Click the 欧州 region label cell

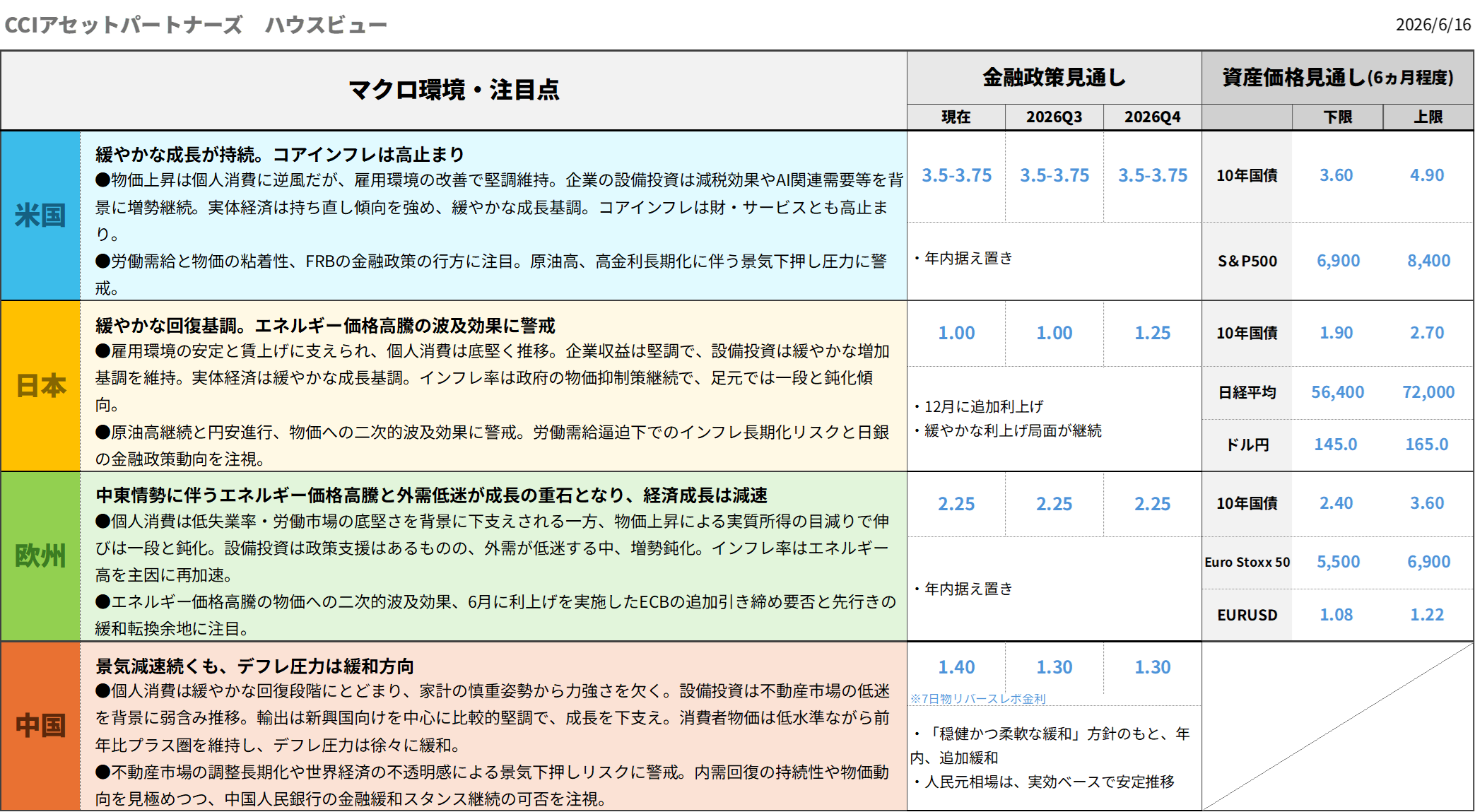pos(40,557)
